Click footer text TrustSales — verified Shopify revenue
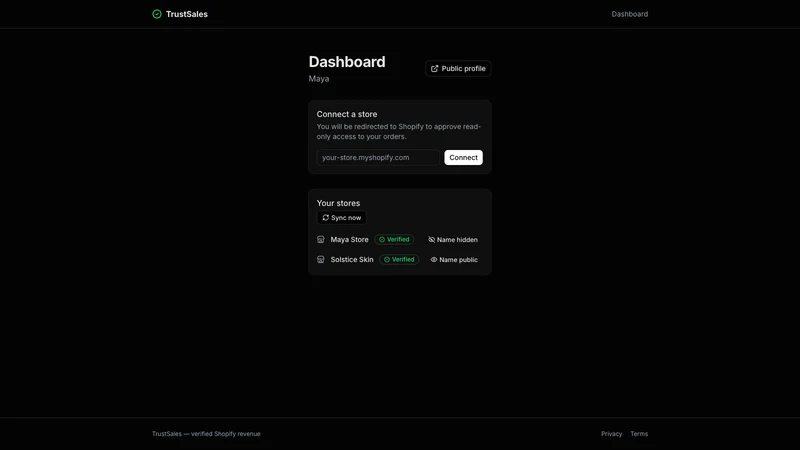Screen dimensions: 800x450 (206, 434)
